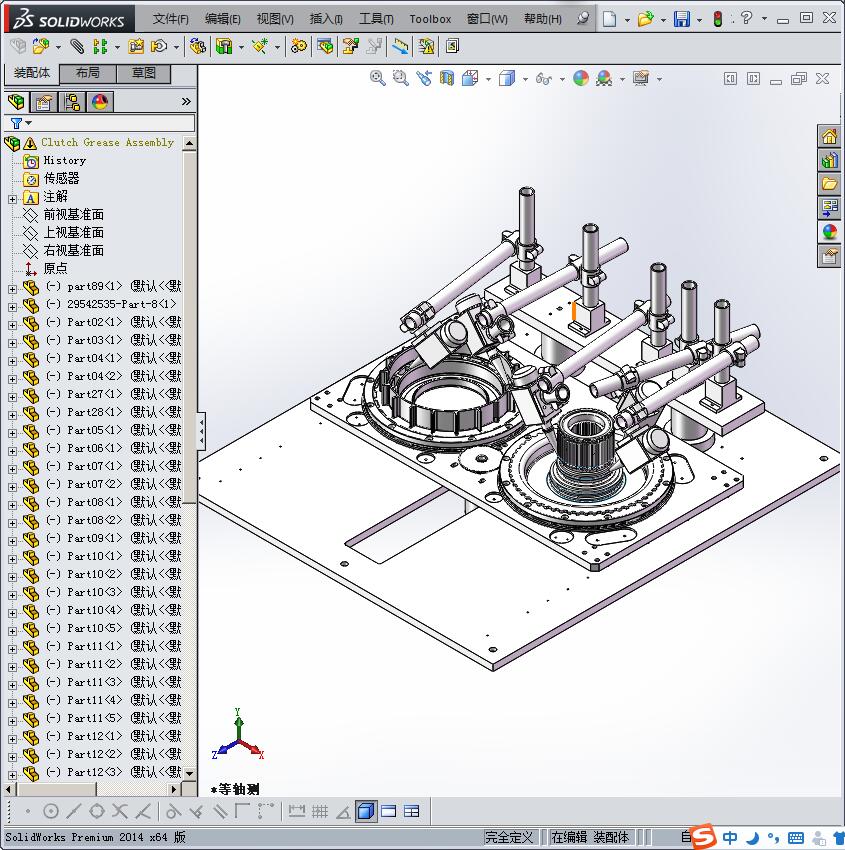This screenshot has height=850, width=845.
Task: Toggle the shaded-with-edges view button in bottom toolbar
Action: click(x=366, y=811)
